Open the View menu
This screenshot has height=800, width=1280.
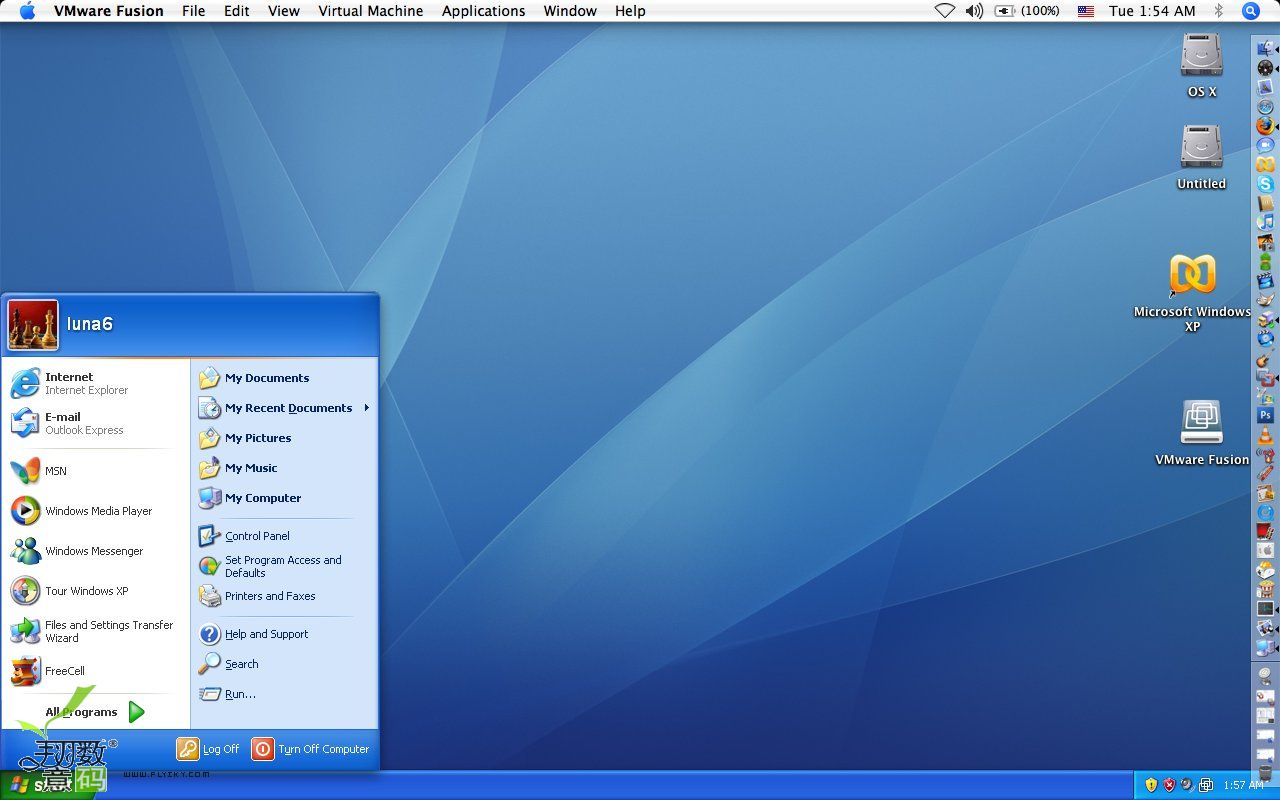284,11
